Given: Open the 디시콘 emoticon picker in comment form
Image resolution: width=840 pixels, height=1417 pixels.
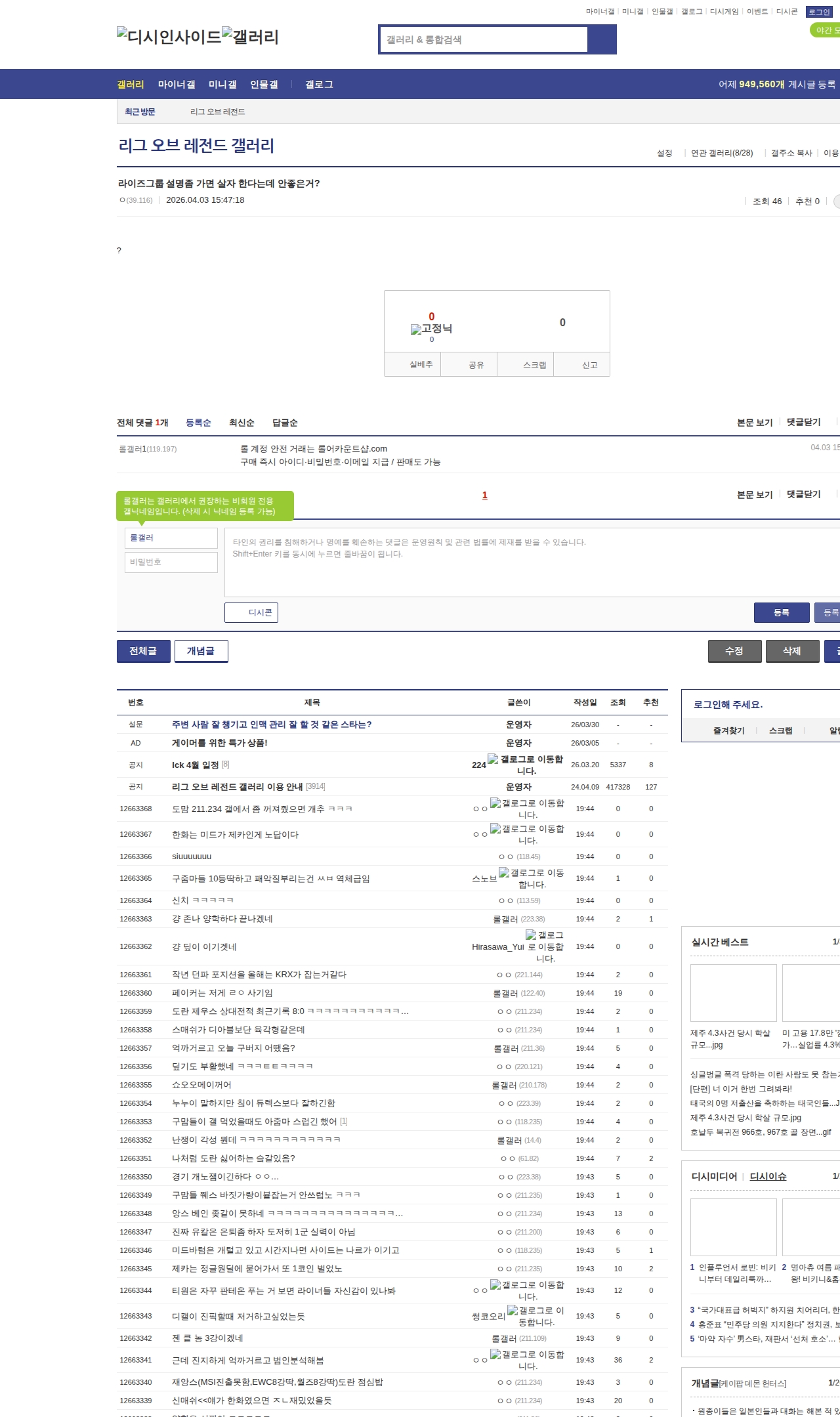Looking at the screenshot, I should [x=251, y=612].
